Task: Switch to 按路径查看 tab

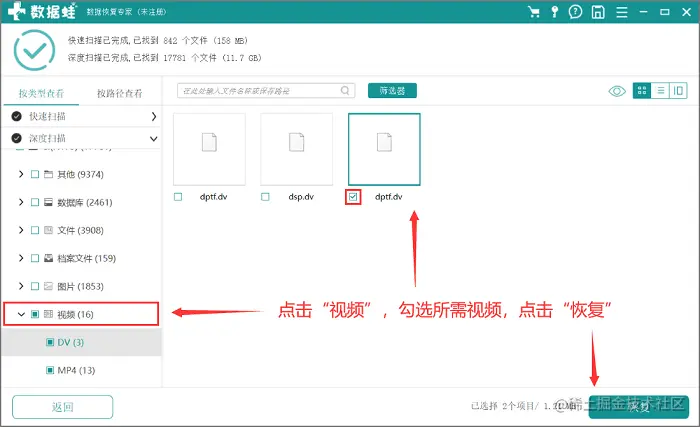Action: pyautogui.click(x=119, y=93)
